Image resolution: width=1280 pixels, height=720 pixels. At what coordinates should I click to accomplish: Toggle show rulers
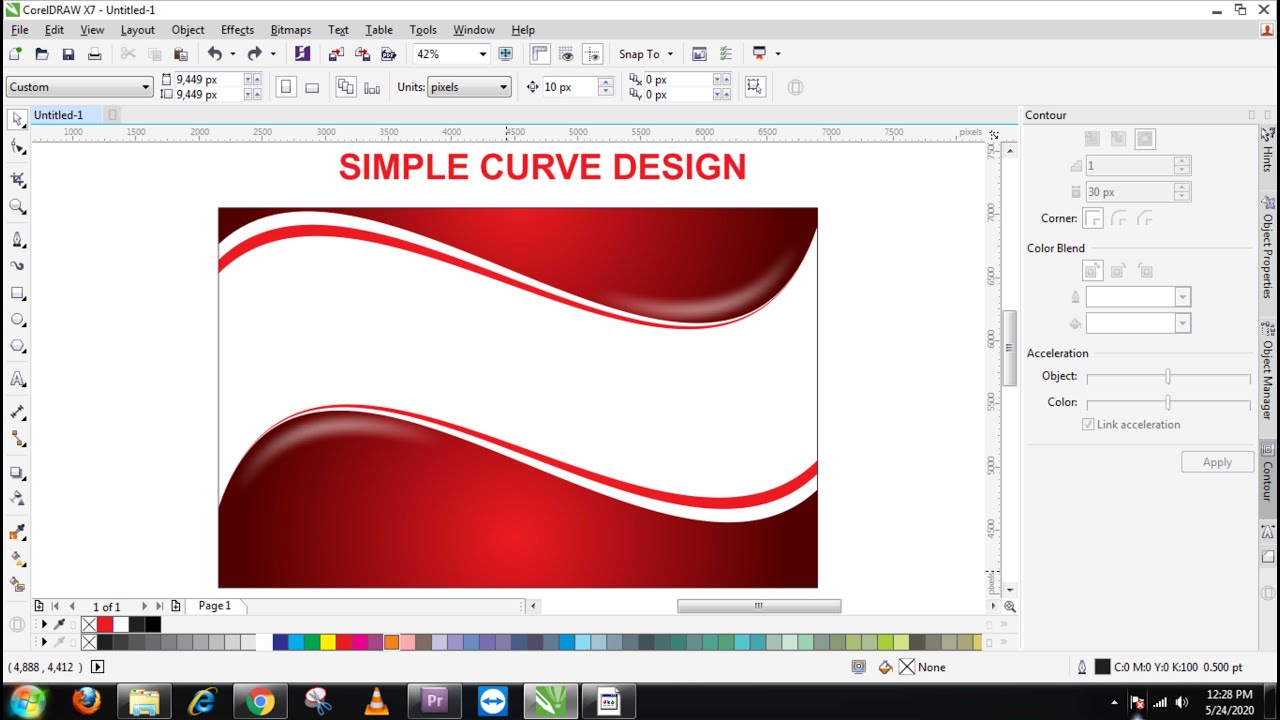coord(540,54)
